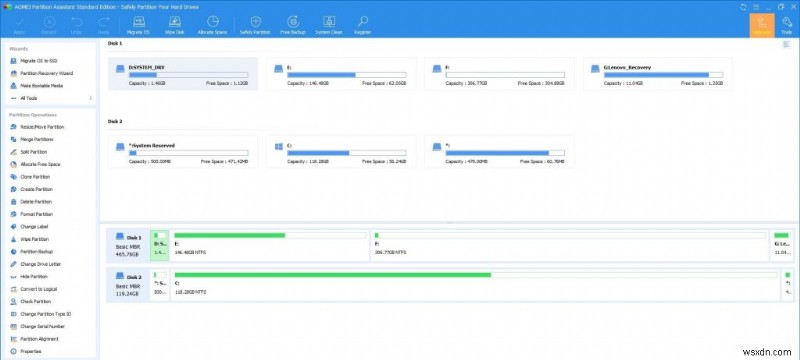Screen dimensions: 800x360
Task: Select the D: green block in Disk 1 map
Action: point(160,245)
